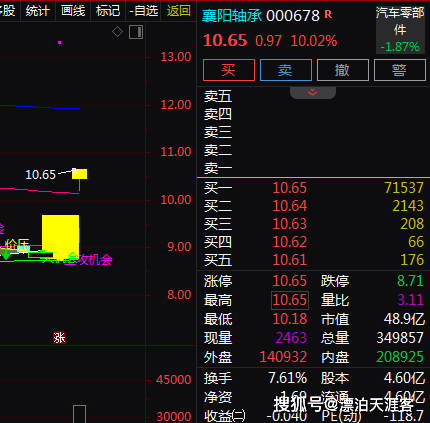
Task: Click the 45000 volume axis label
Action: coord(174,380)
